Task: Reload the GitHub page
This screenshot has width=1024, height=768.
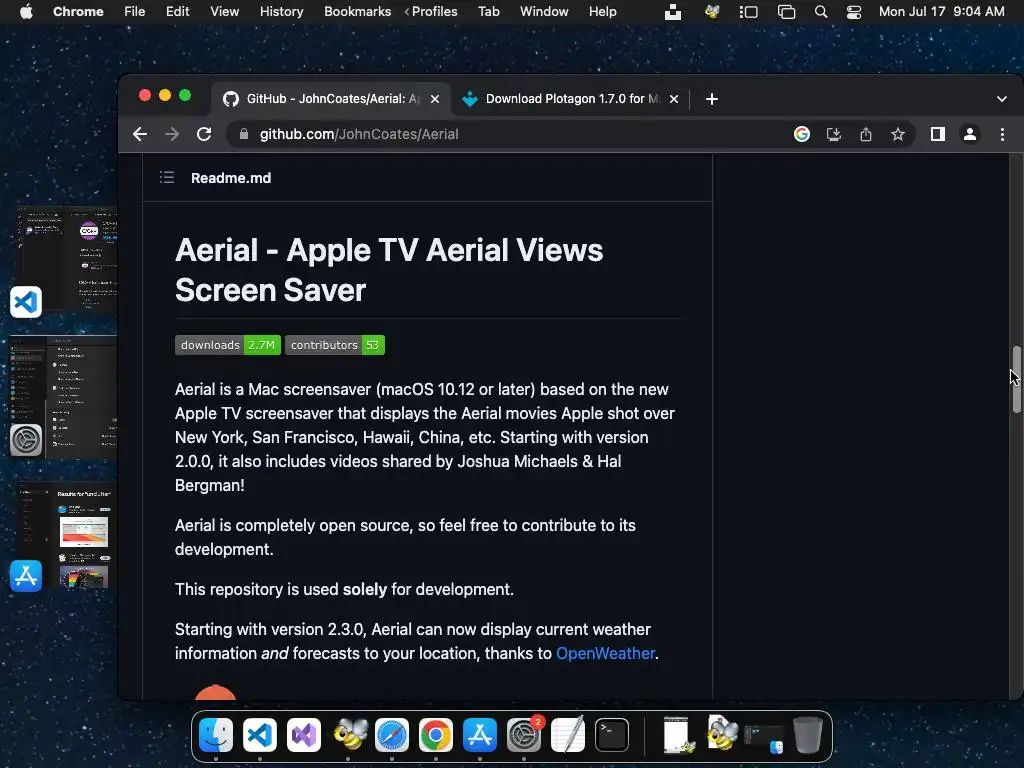Action: tap(204, 134)
